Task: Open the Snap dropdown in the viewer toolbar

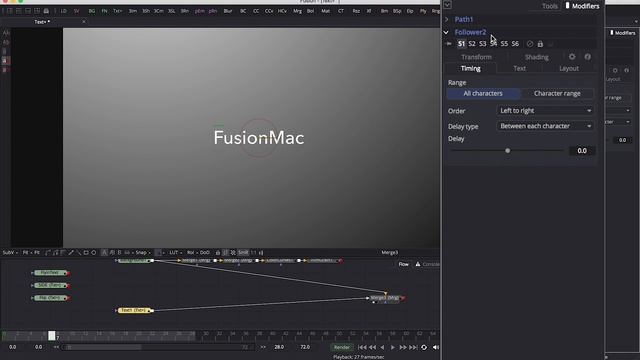Action: (x=142, y=253)
